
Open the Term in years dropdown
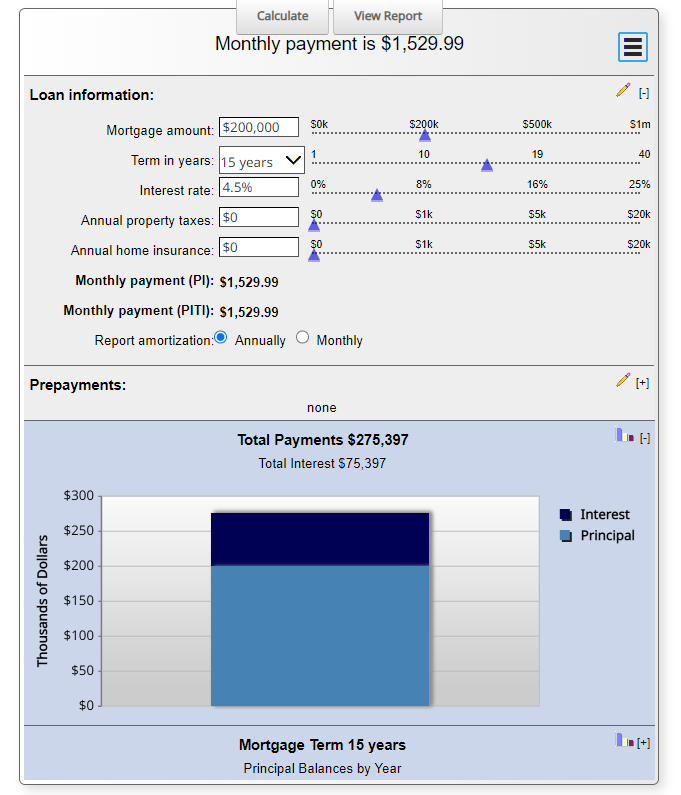[x=261, y=161]
